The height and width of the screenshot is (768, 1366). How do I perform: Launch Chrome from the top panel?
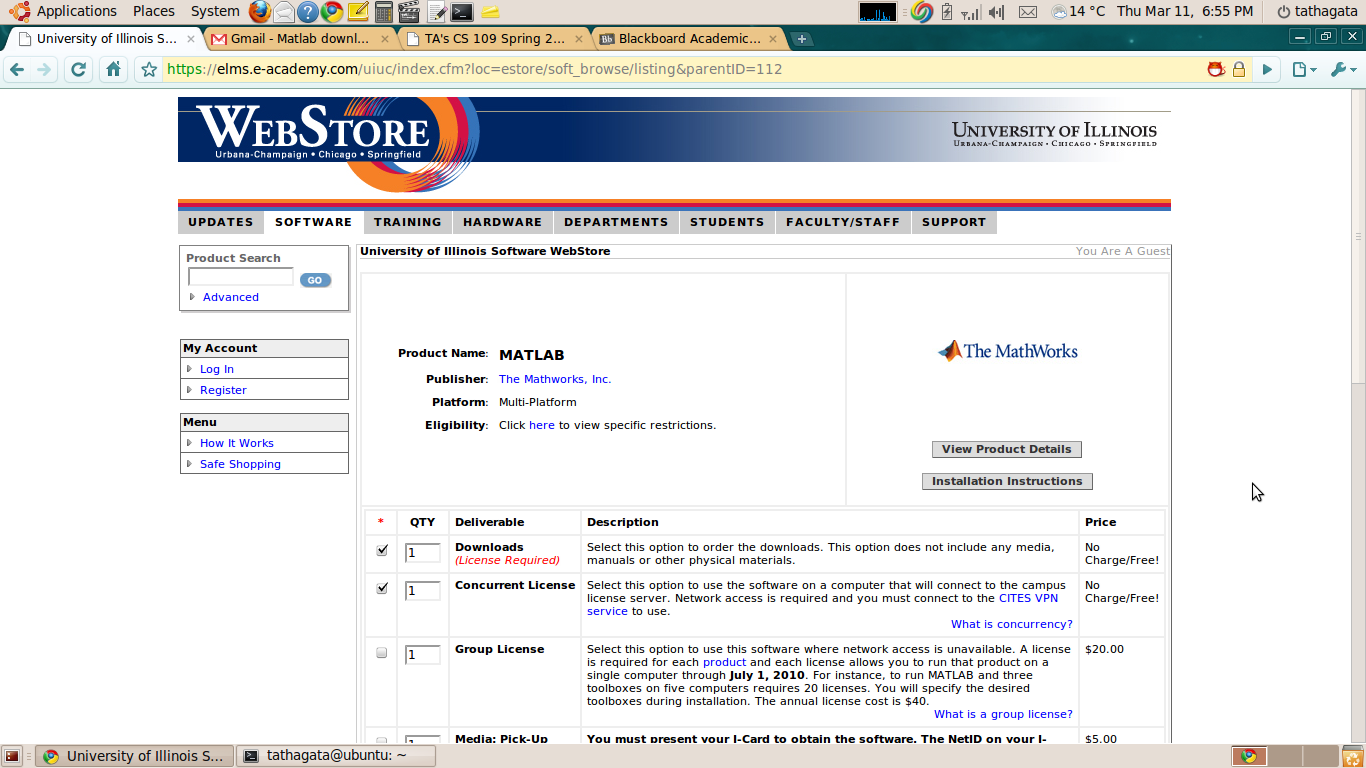coord(332,12)
